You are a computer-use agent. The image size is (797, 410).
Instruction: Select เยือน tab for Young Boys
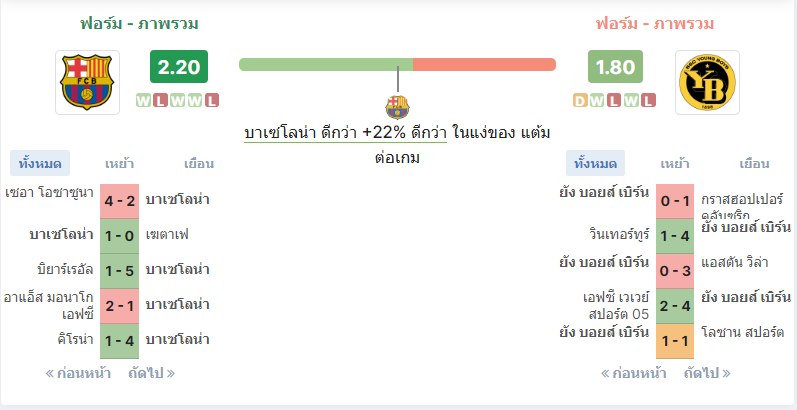754,164
